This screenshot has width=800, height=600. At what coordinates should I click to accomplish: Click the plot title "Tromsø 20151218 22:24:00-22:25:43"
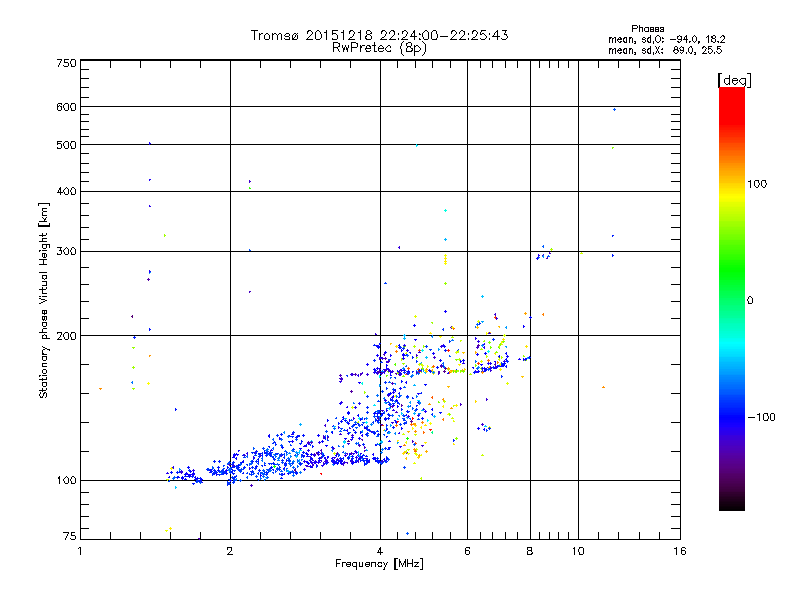click(379, 35)
